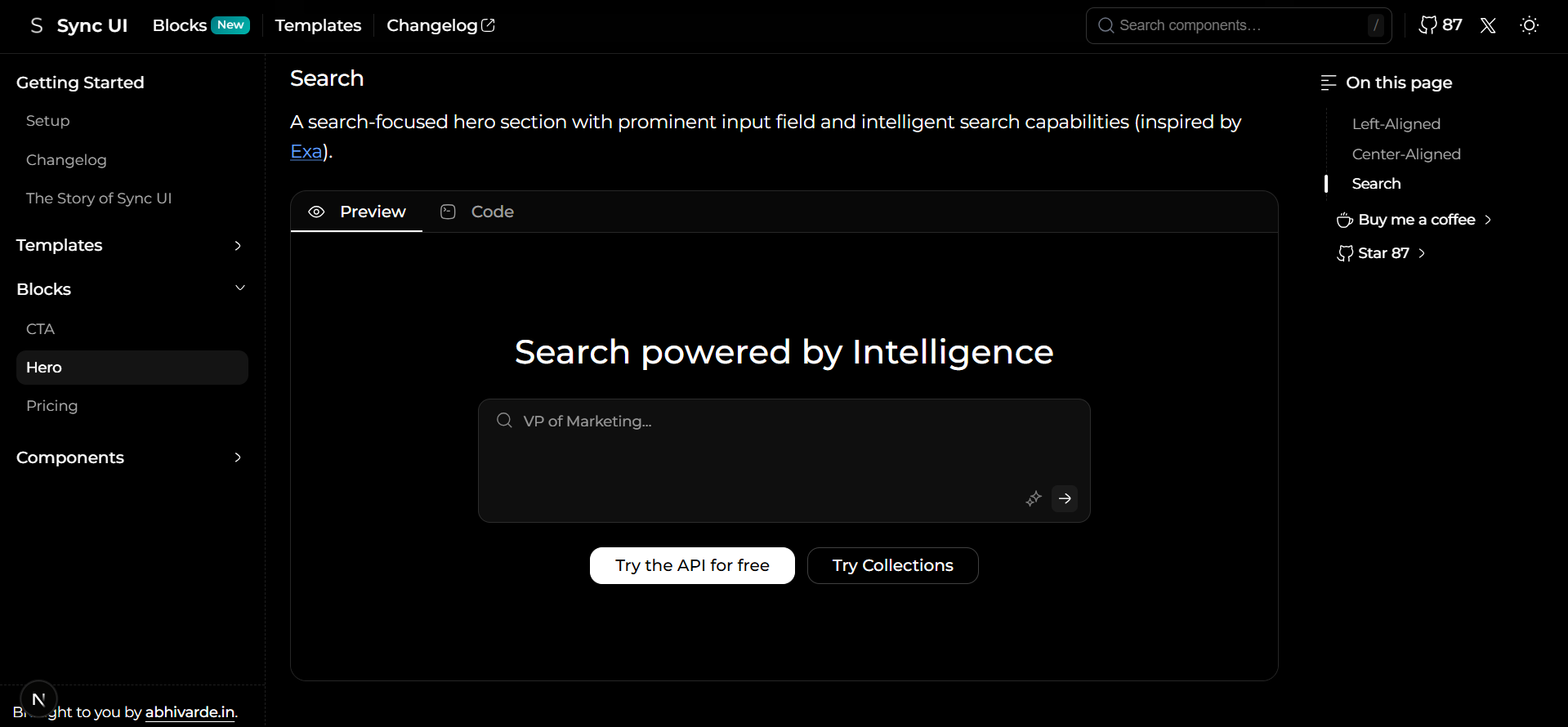Click the list icon next to On this page
1568x727 pixels.
pyautogui.click(x=1327, y=82)
